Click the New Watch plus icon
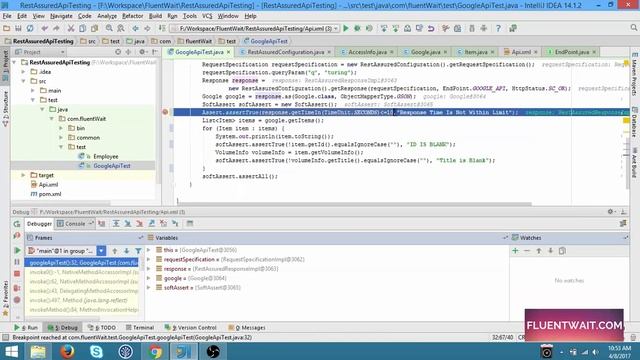640x360 pixels. (x=515, y=251)
